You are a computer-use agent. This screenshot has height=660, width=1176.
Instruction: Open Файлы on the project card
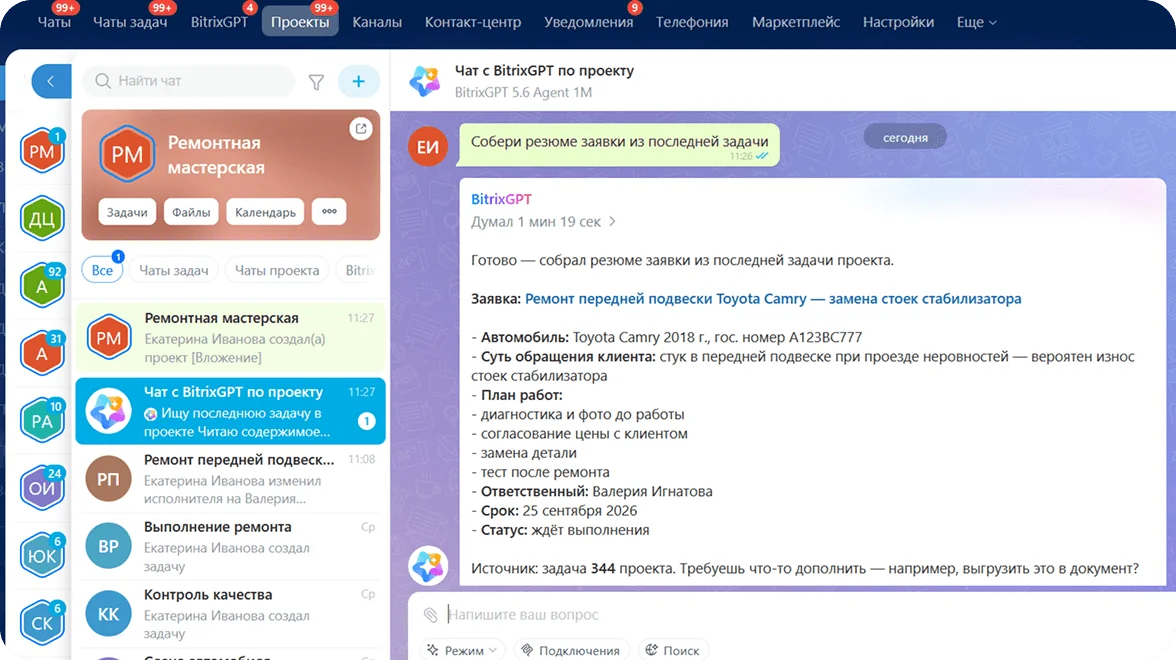pyautogui.click(x=191, y=212)
